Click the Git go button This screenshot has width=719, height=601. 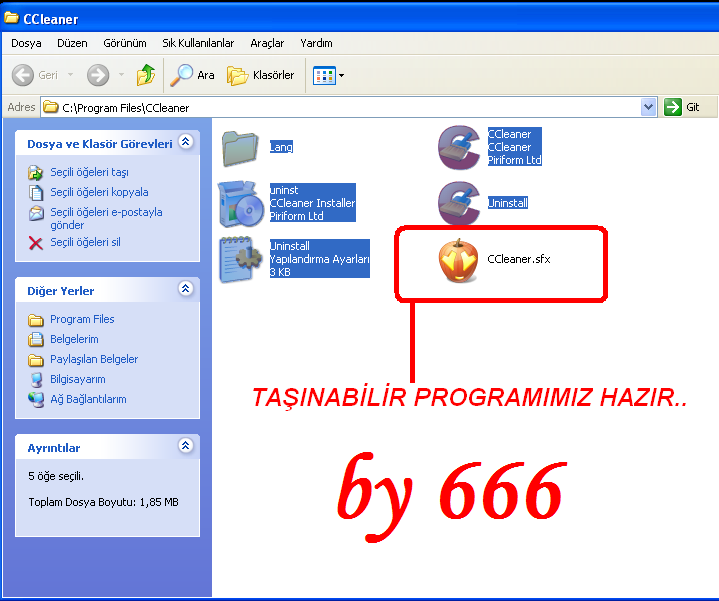682,107
